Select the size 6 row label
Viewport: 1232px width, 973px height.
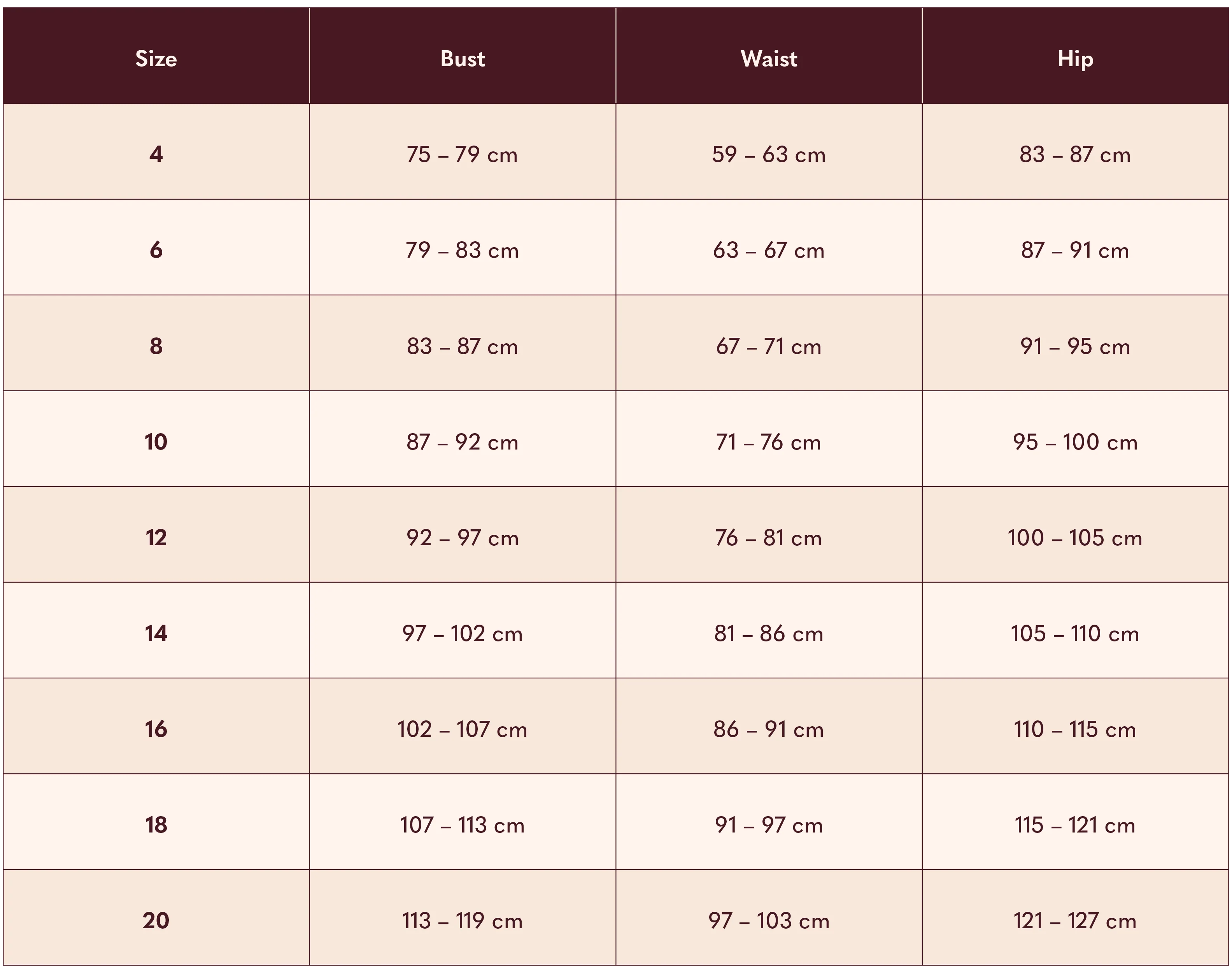(x=156, y=250)
